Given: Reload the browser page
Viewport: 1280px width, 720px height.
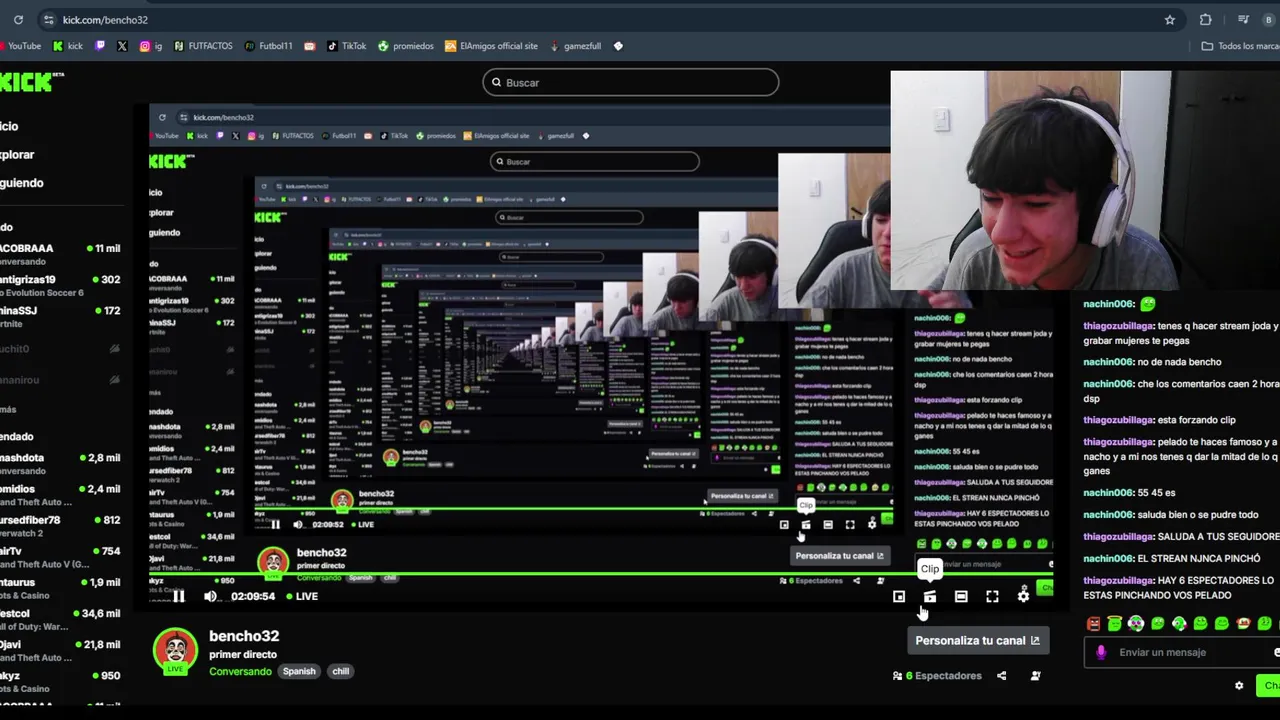Looking at the screenshot, I should click(18, 20).
